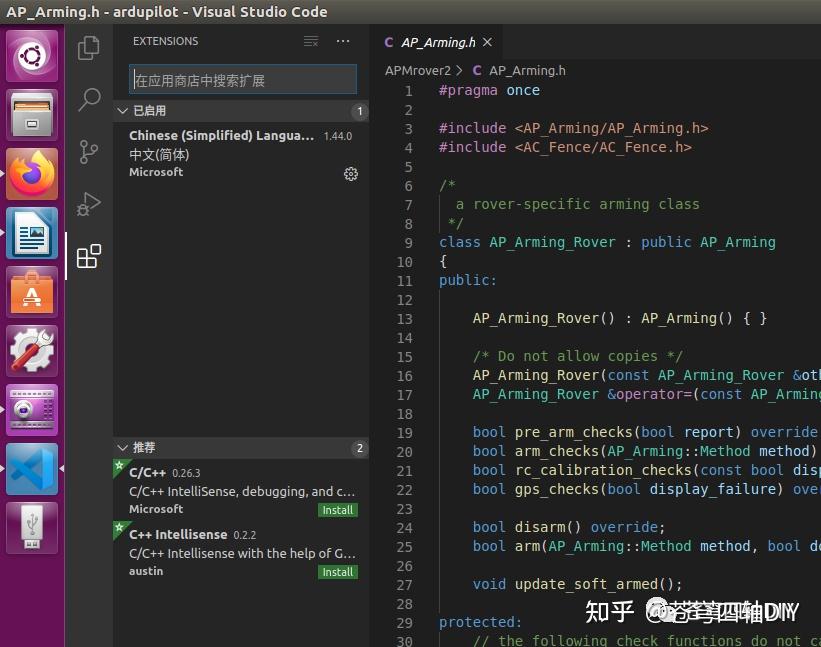Clear extensions search results icon
This screenshot has height=647, width=821.
310,41
